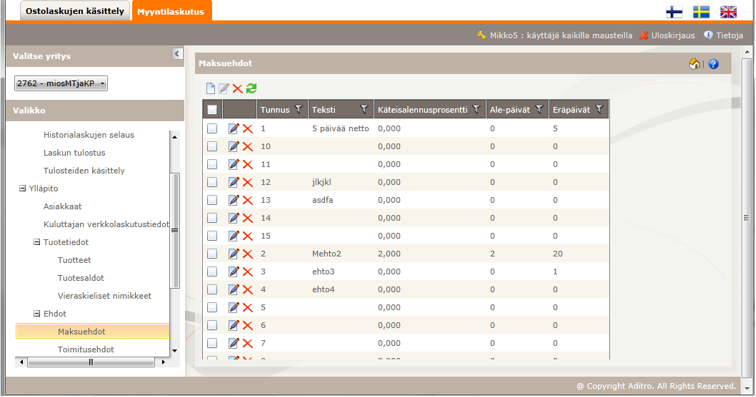
Task: Open filter on Tunnus column
Action: pyautogui.click(x=298, y=110)
